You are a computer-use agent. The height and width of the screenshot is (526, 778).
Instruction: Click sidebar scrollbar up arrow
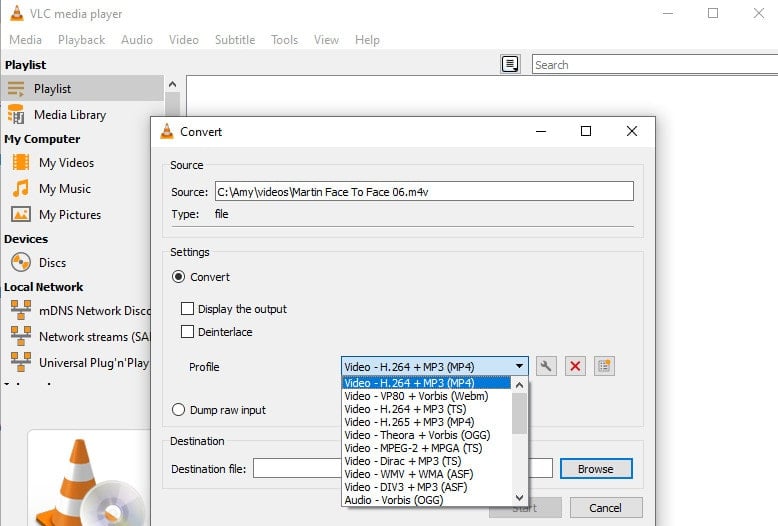point(173,84)
